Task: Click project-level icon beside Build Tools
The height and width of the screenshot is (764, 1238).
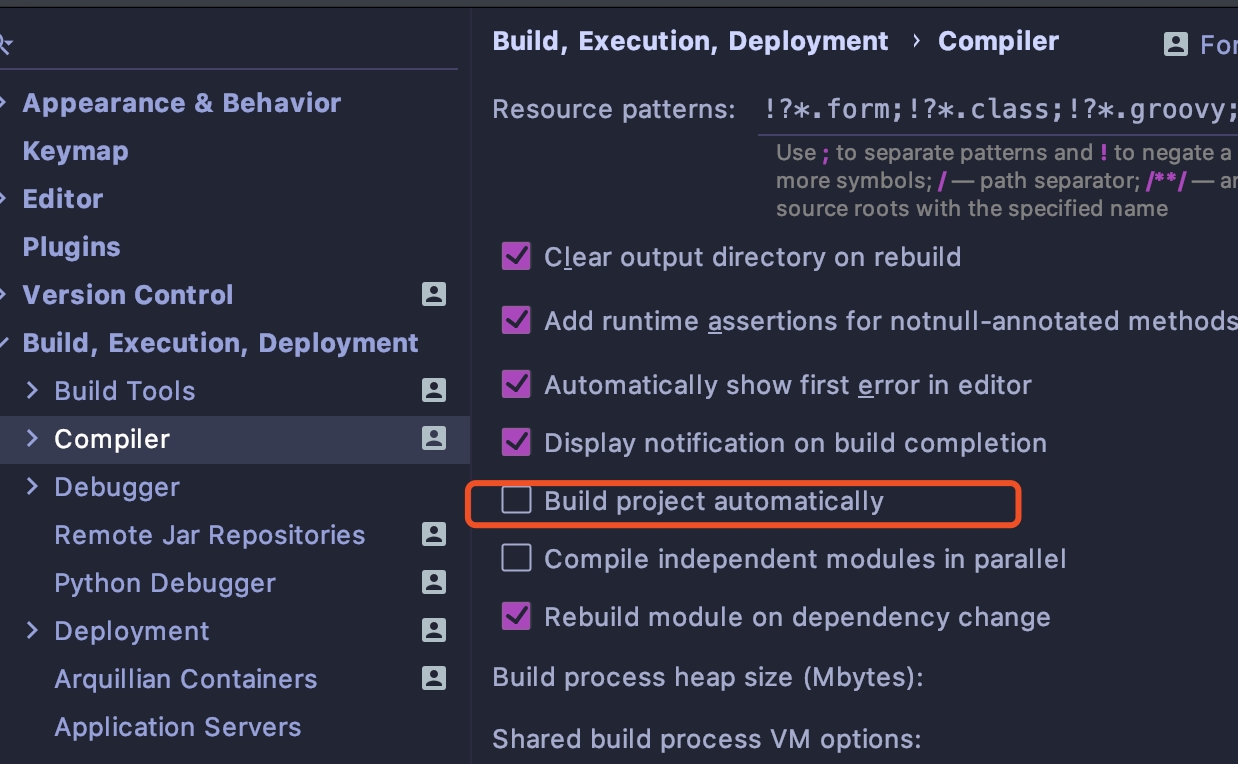Action: (x=433, y=390)
